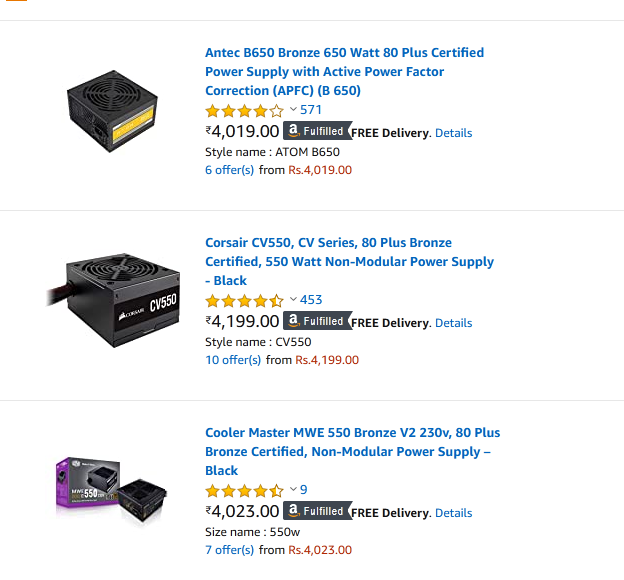Click the Cooler Master MWE star rating icons
The height and width of the screenshot is (580, 624).
244,490
